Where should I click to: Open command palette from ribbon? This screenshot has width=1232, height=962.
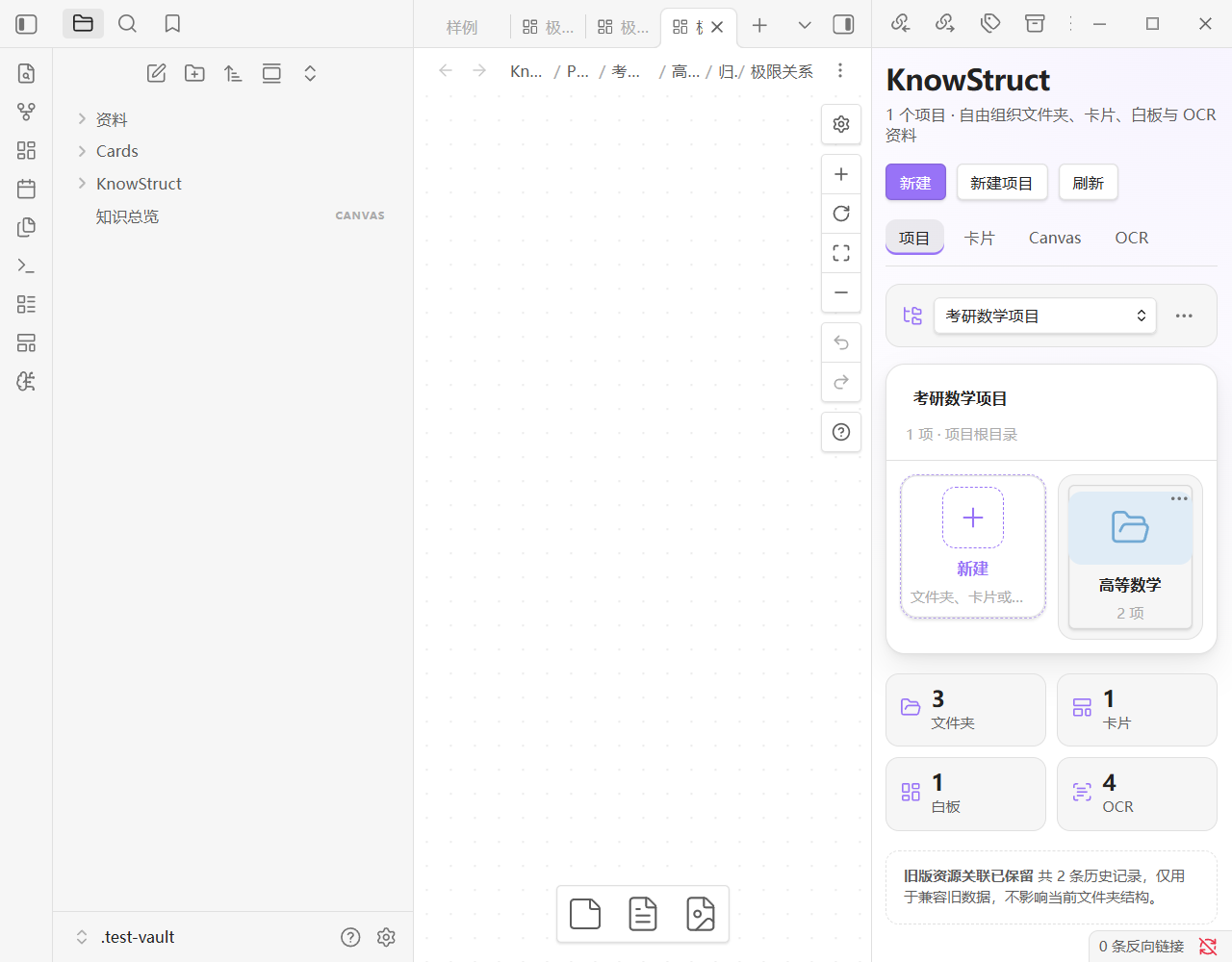tap(27, 266)
